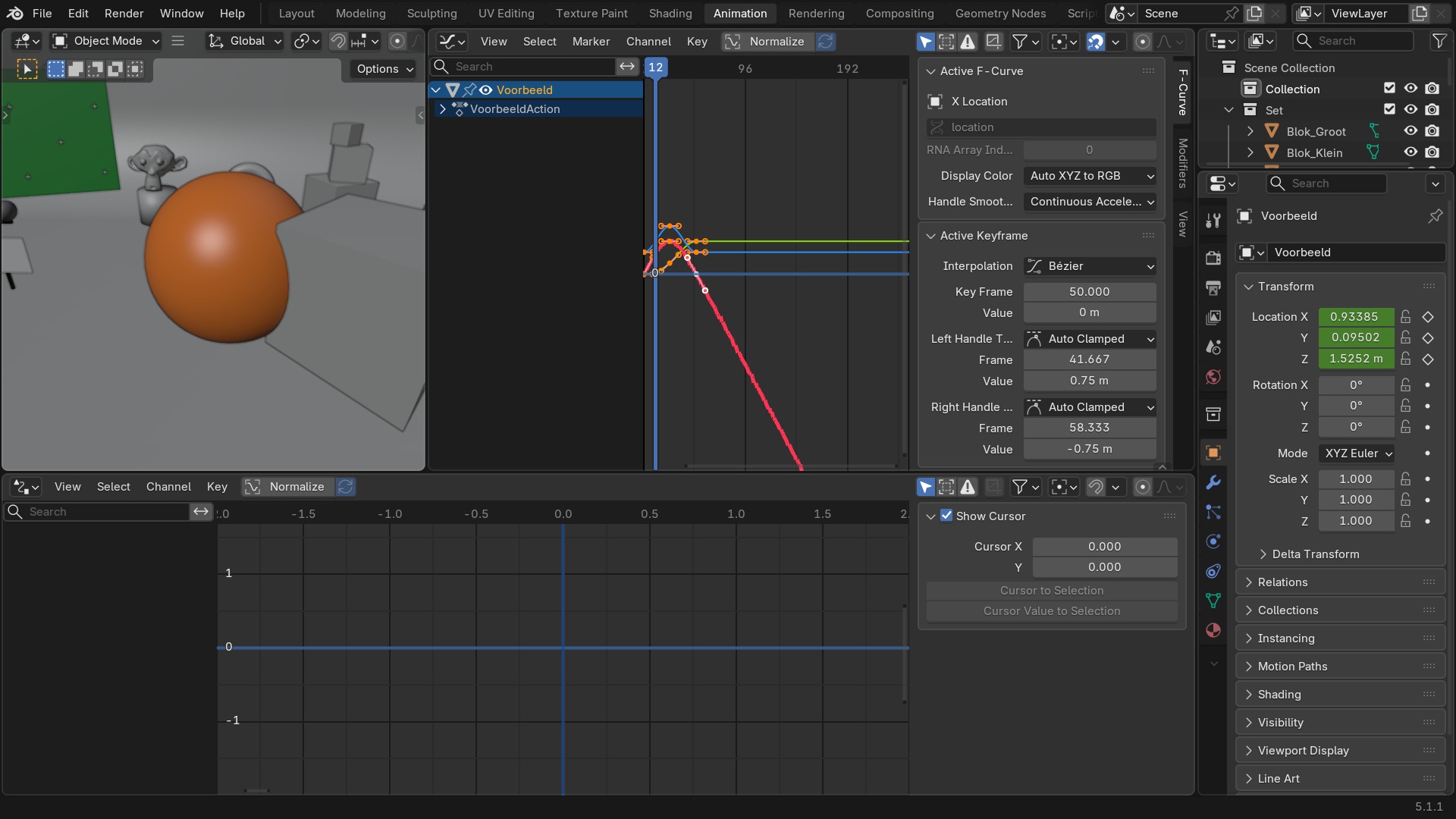Open the Render properties tab icon
This screenshot has width=1456, height=819.
click(x=1213, y=258)
